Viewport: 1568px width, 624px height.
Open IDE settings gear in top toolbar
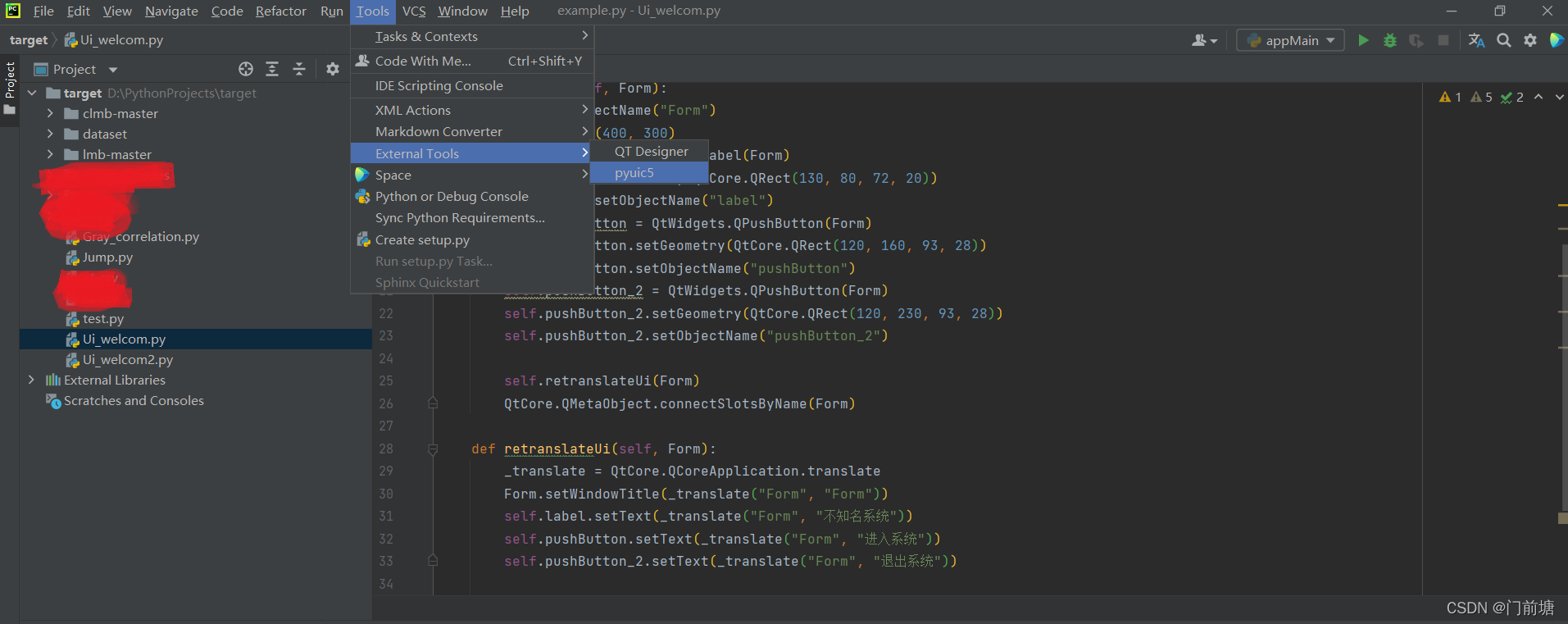coord(1530,40)
